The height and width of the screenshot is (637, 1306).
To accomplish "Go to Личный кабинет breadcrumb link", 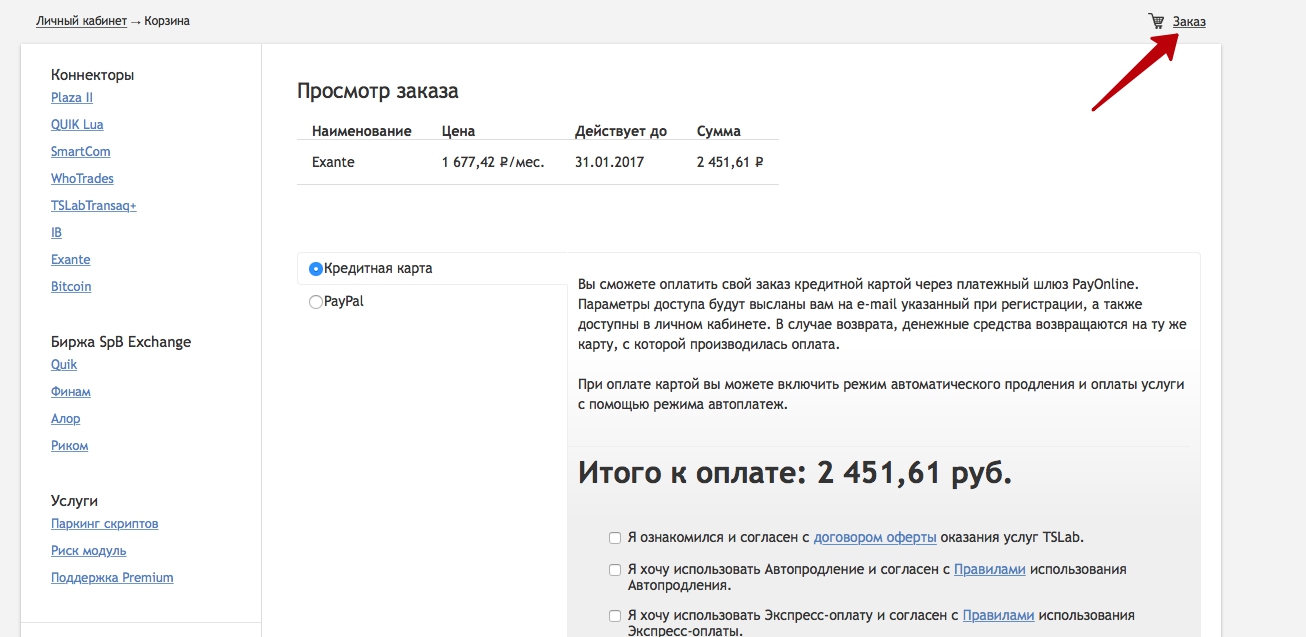I will click(81, 21).
